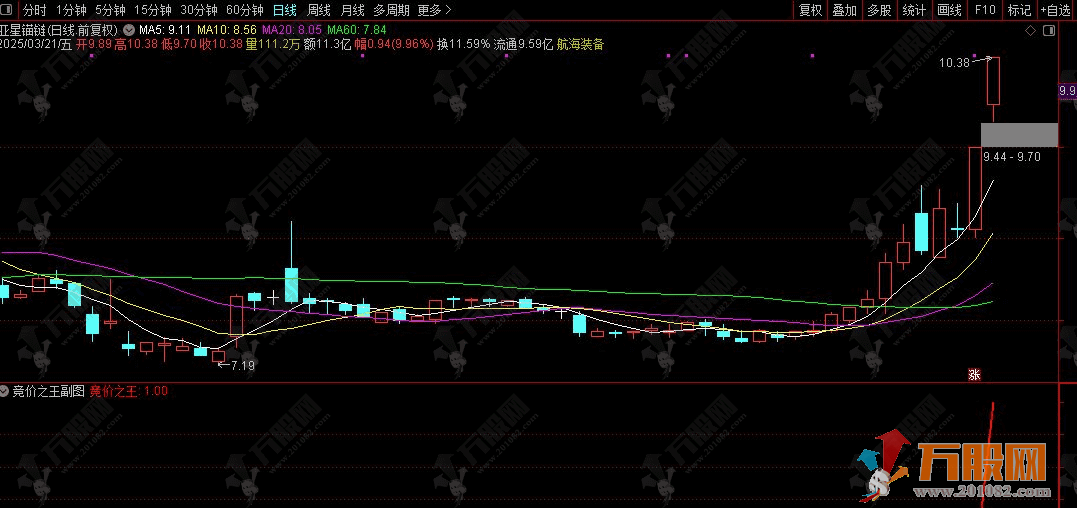
Task: Switch to the 月线 monthly chart tab
Action: coord(353,10)
